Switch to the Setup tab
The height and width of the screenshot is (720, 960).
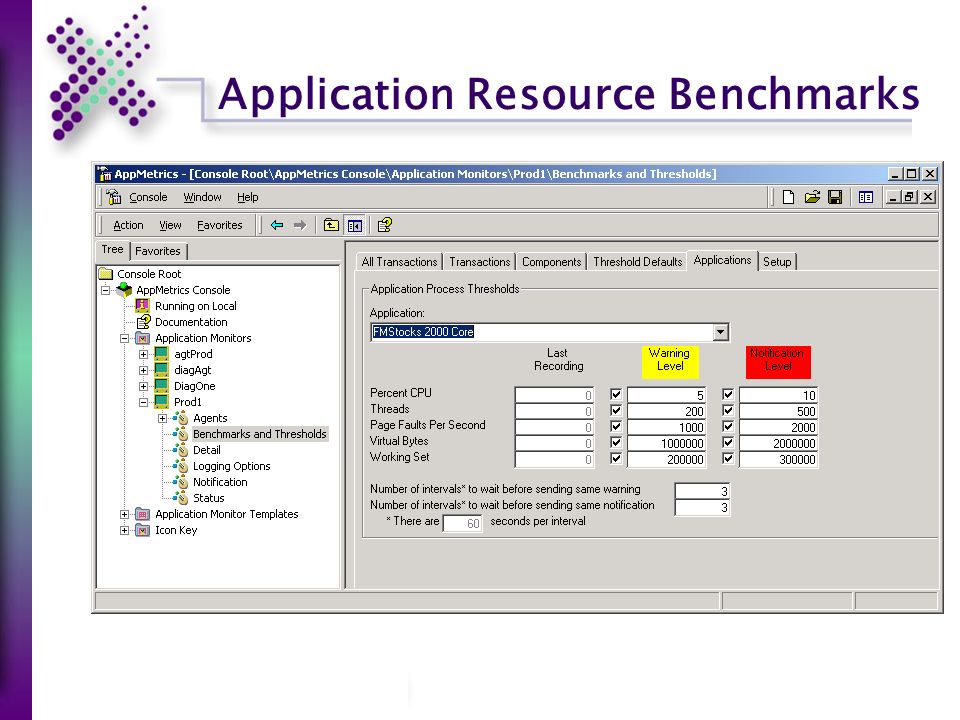tap(777, 262)
